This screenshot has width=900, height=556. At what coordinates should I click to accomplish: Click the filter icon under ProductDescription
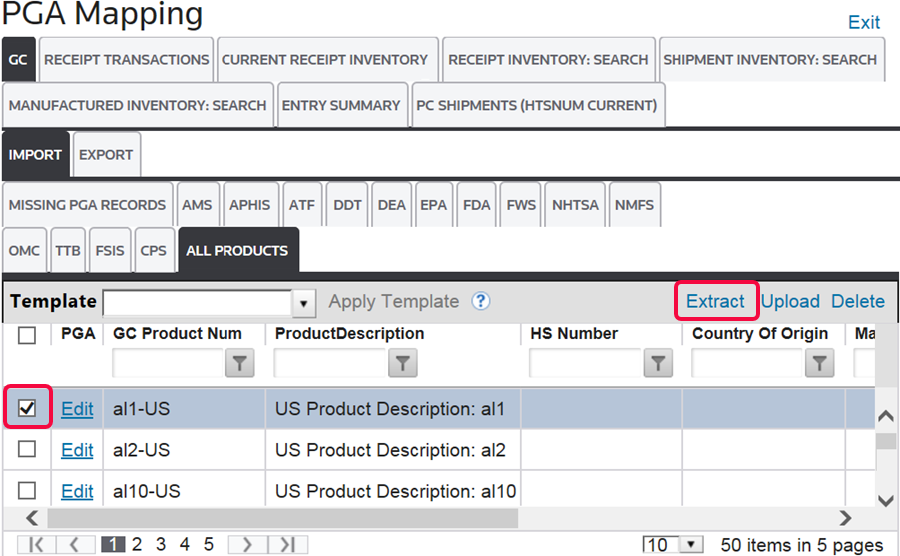[x=402, y=364]
